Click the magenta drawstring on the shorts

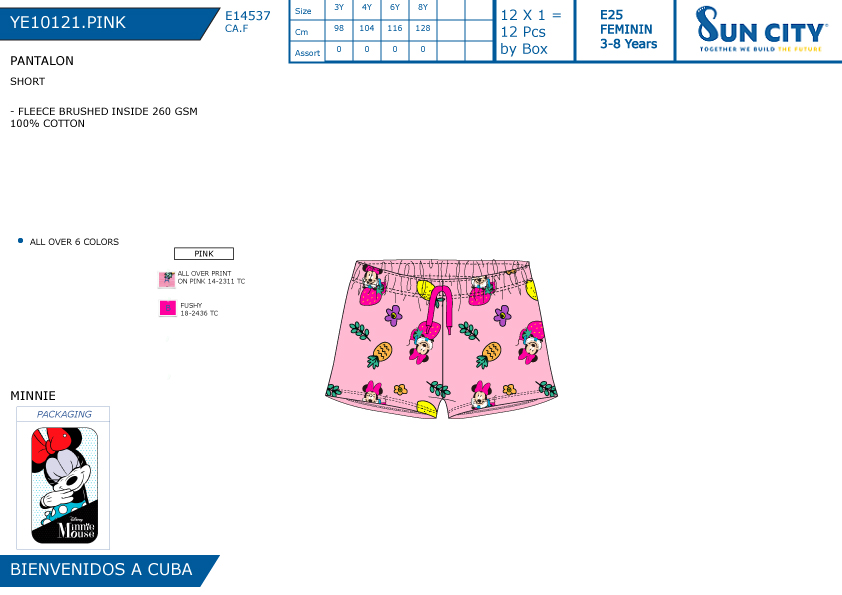(442, 308)
